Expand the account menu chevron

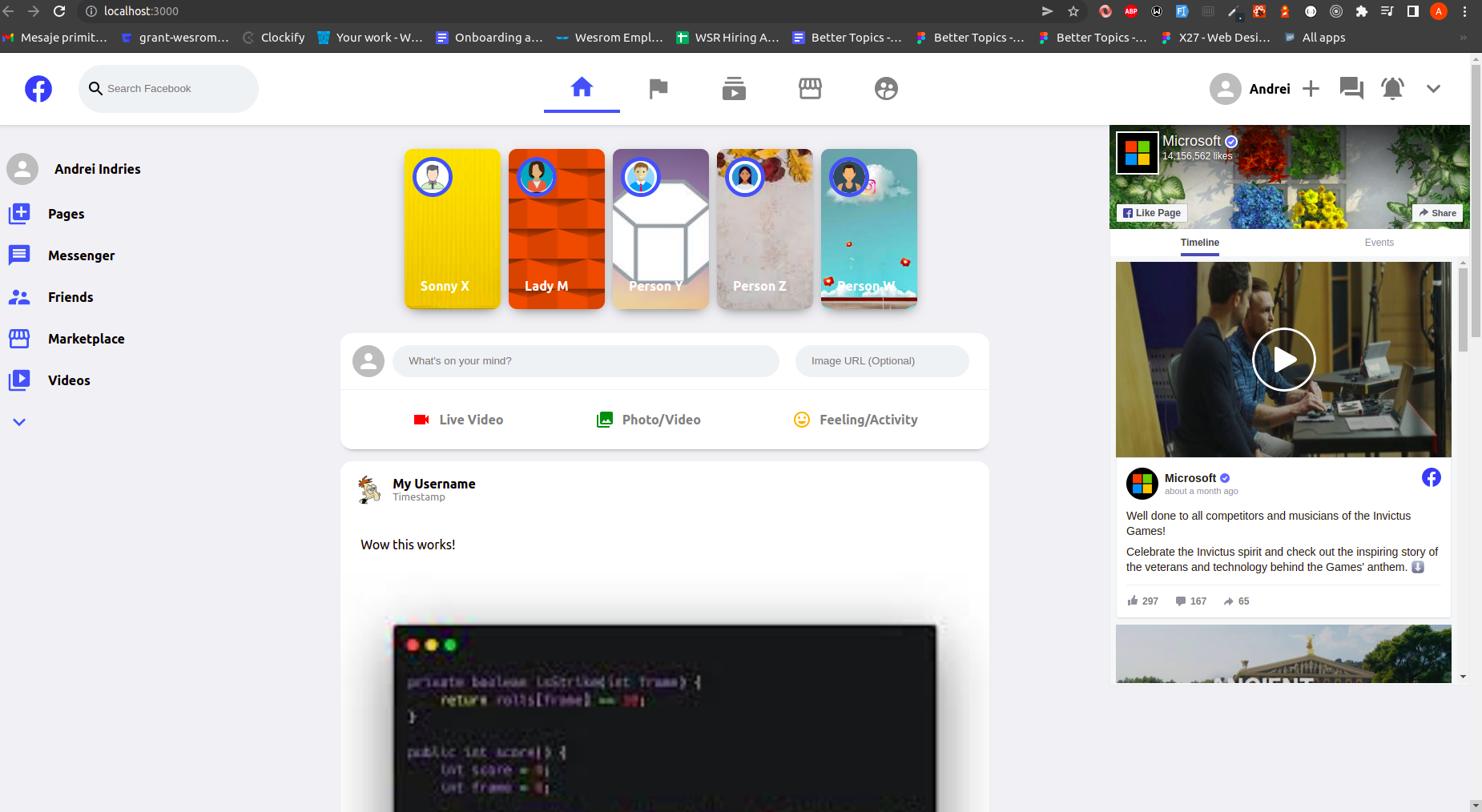pos(1433,89)
